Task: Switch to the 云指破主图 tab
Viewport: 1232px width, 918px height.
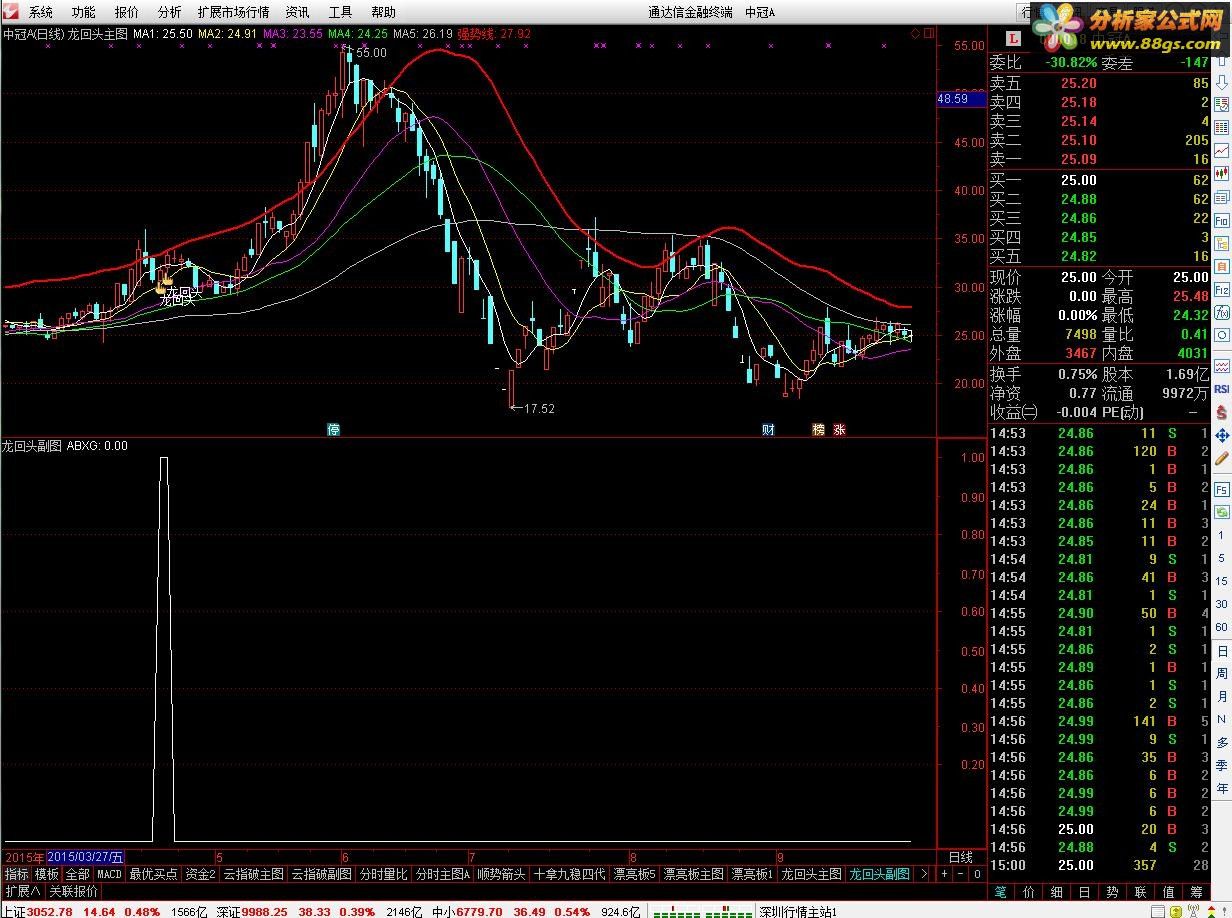Action: tap(253, 874)
